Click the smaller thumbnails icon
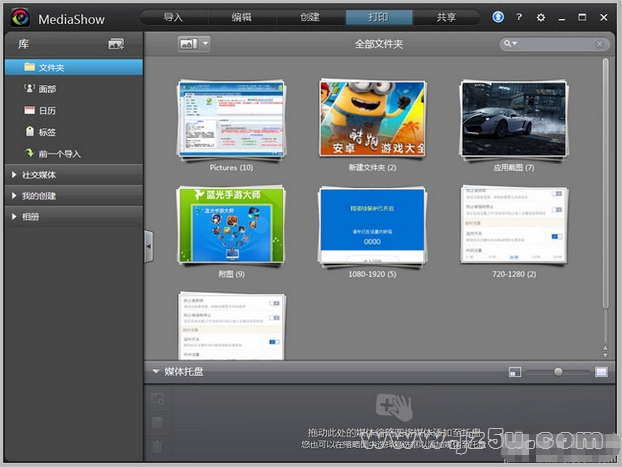 514,372
